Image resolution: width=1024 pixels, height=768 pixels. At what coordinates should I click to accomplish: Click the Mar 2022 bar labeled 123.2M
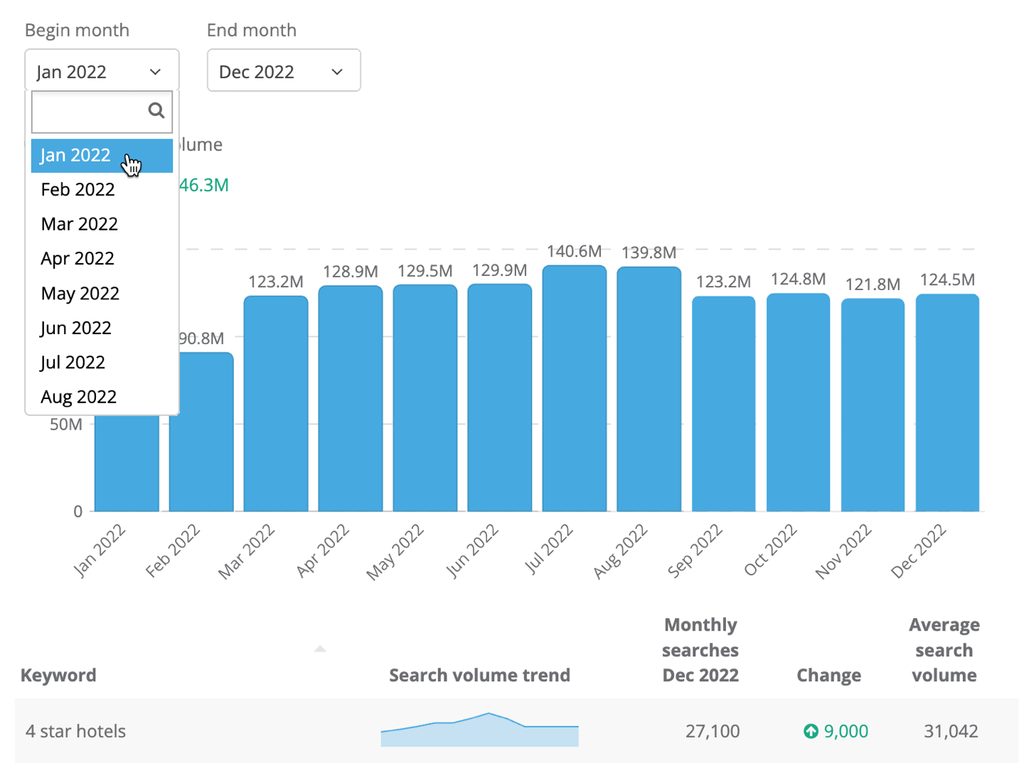(276, 404)
